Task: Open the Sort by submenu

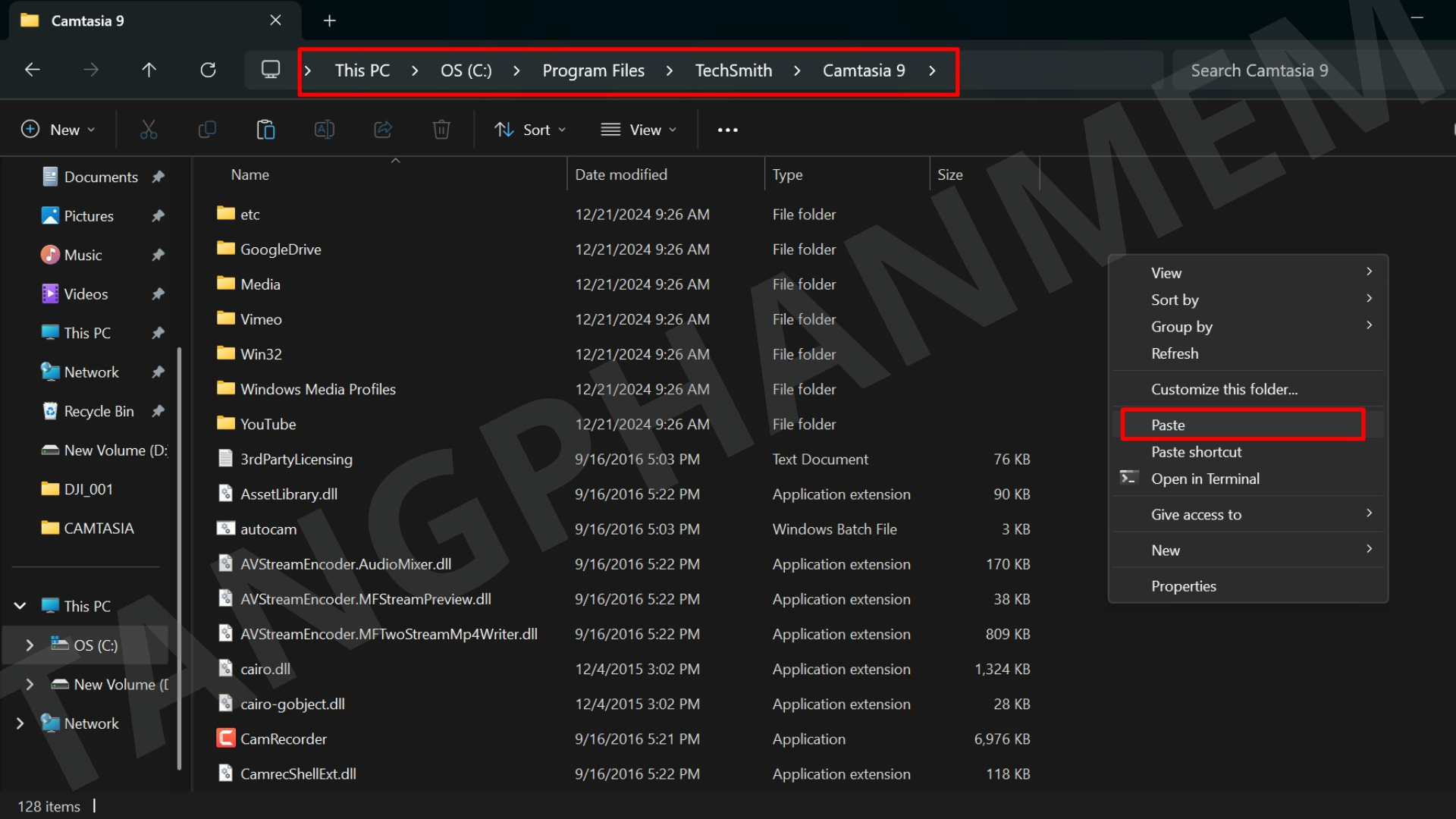Action: 1247,300
